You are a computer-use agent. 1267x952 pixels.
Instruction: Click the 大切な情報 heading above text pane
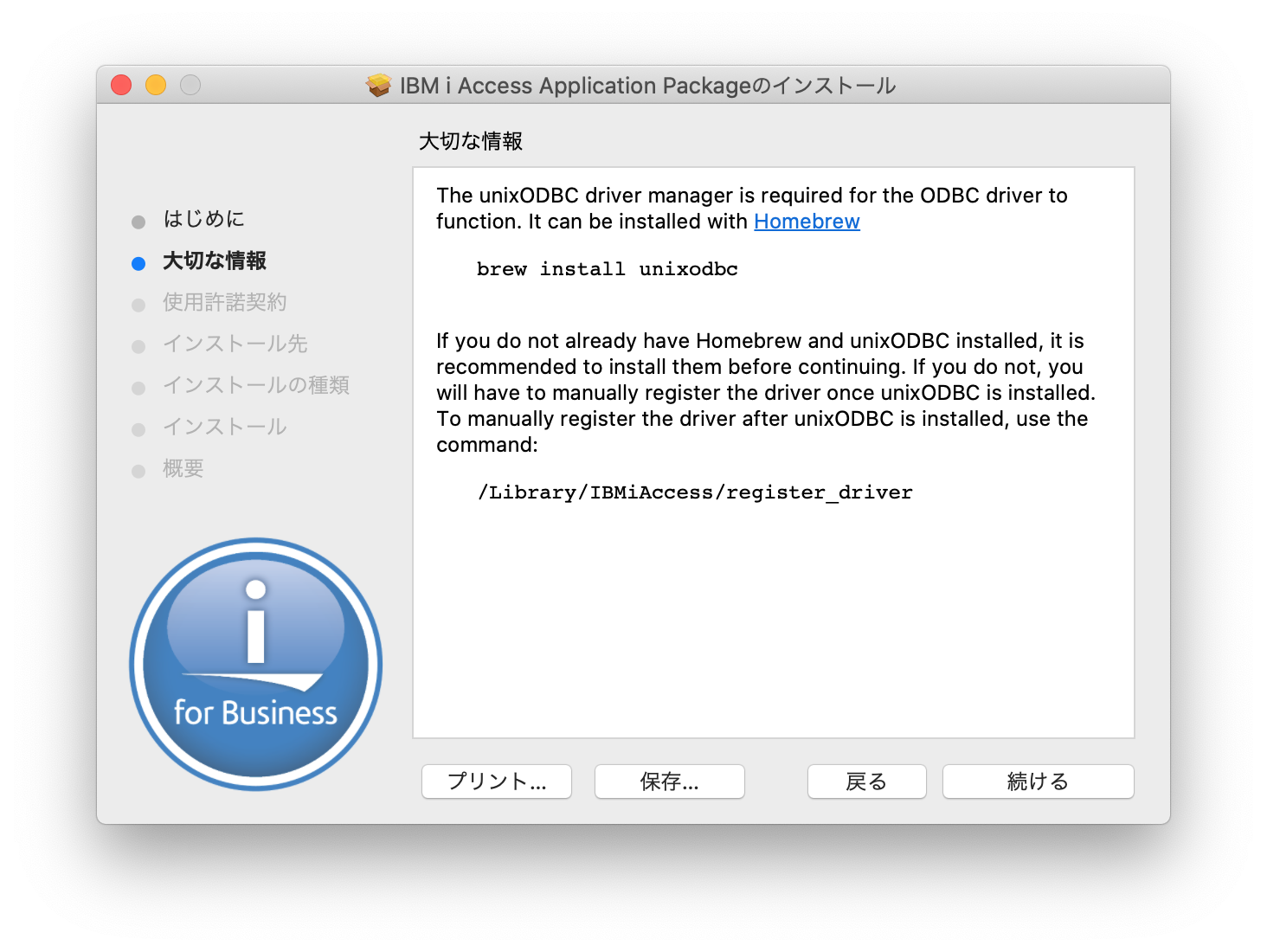pos(471,141)
